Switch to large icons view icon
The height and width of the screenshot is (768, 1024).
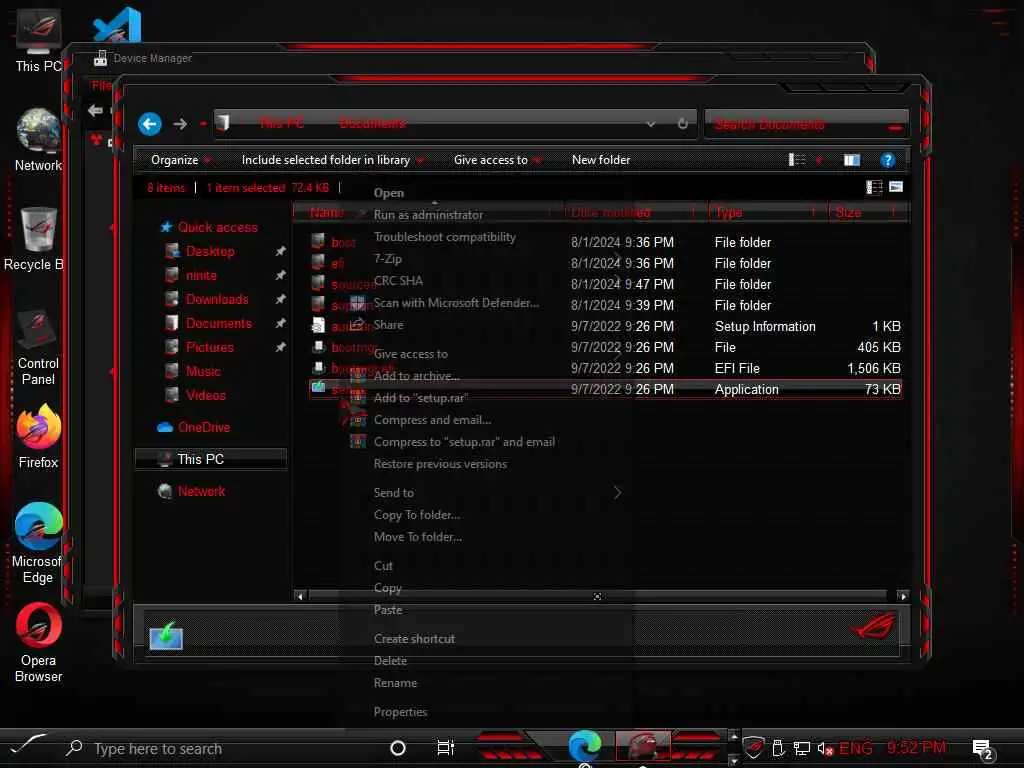896,187
